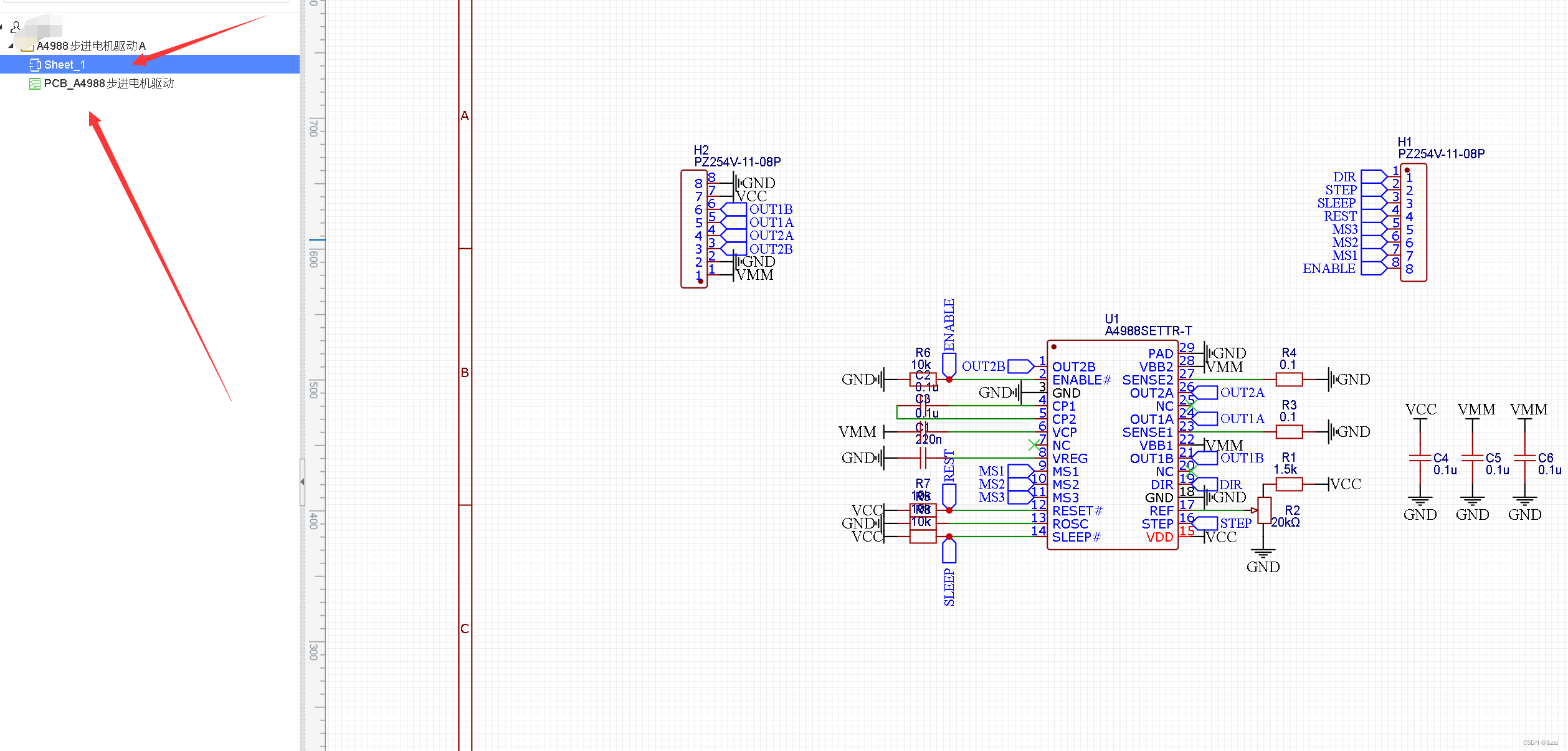
Task: Click the no-connect X marker at U1 pin 7
Action: pyautogui.click(x=1034, y=444)
